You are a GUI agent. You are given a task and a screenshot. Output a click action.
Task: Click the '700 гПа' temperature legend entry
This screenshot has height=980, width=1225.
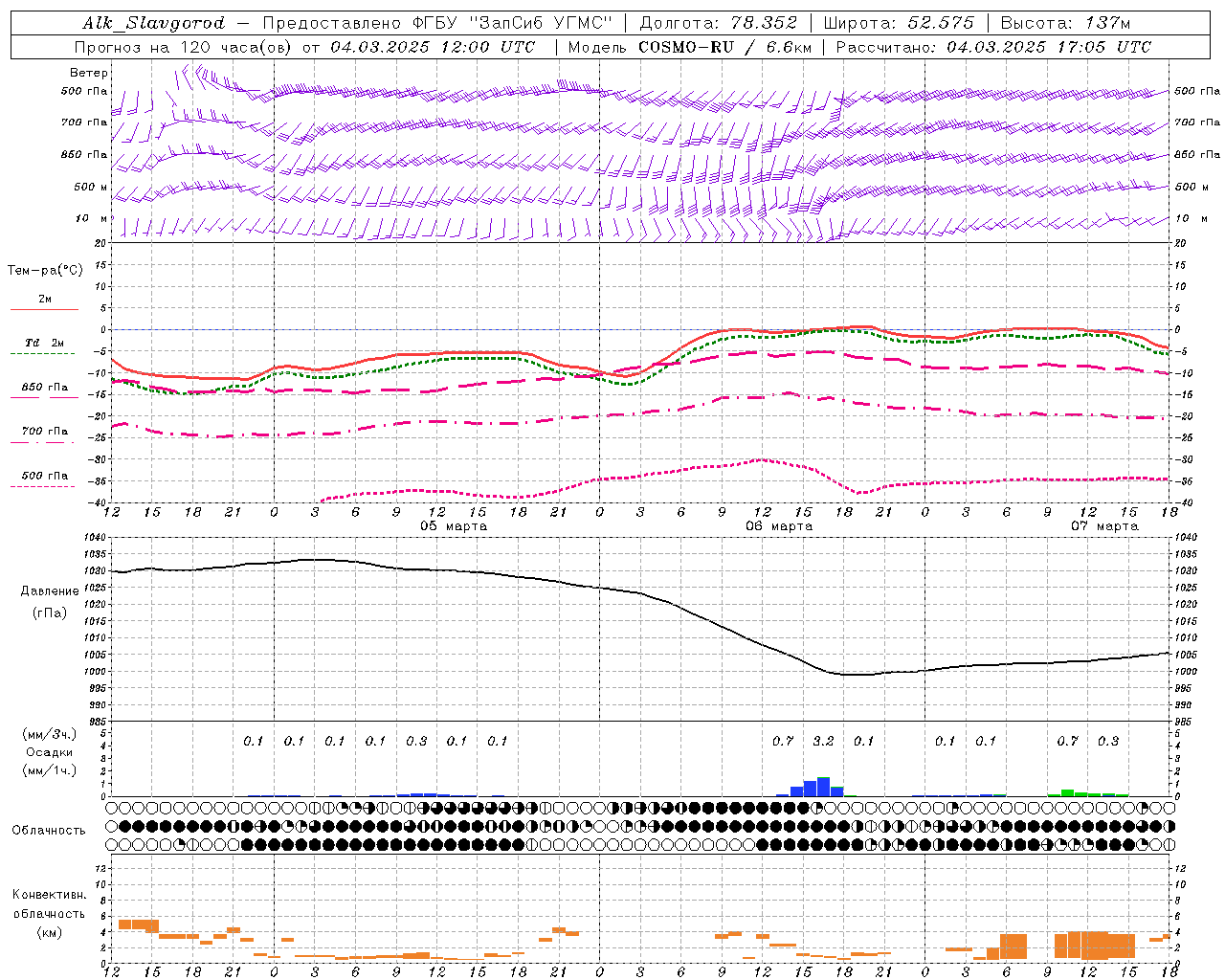(45, 432)
